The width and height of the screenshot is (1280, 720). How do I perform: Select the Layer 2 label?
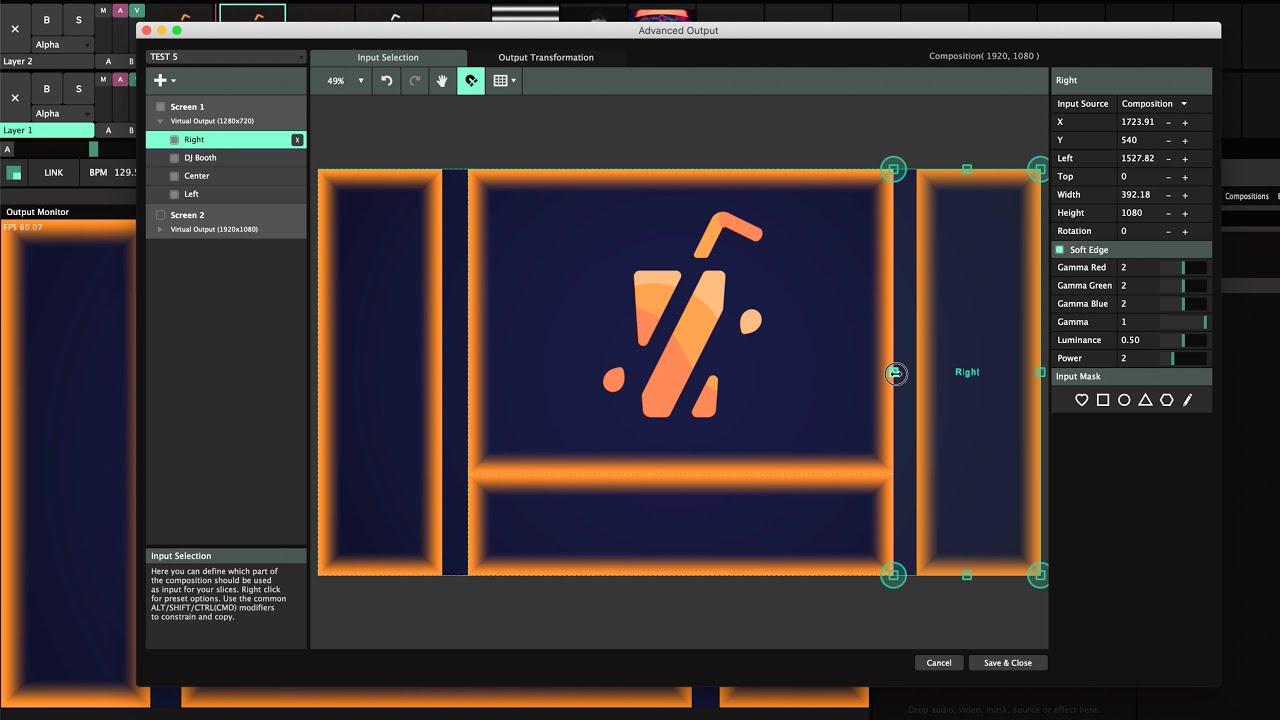coord(46,62)
